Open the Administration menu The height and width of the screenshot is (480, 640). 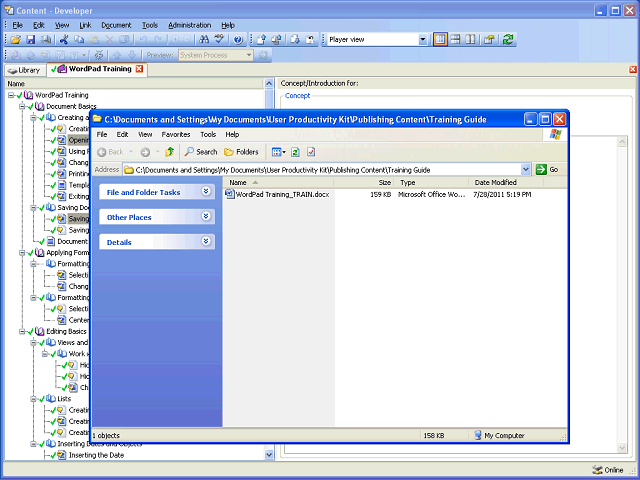(x=189, y=25)
